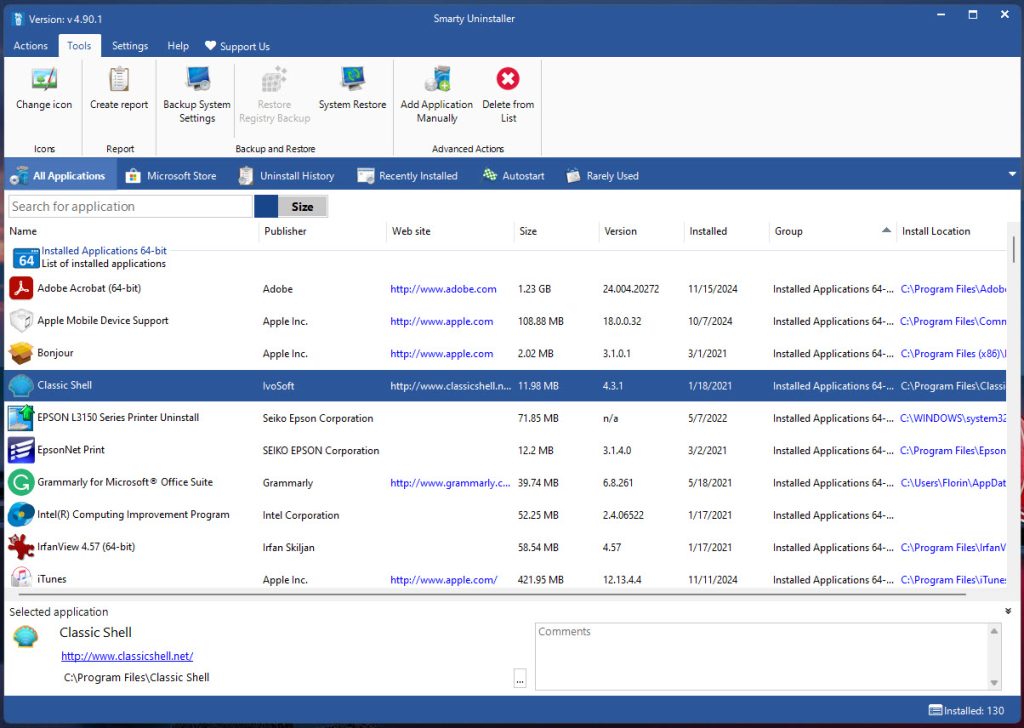Sort the list by Version column
Viewport: 1024px width, 728px height.
coord(642,231)
